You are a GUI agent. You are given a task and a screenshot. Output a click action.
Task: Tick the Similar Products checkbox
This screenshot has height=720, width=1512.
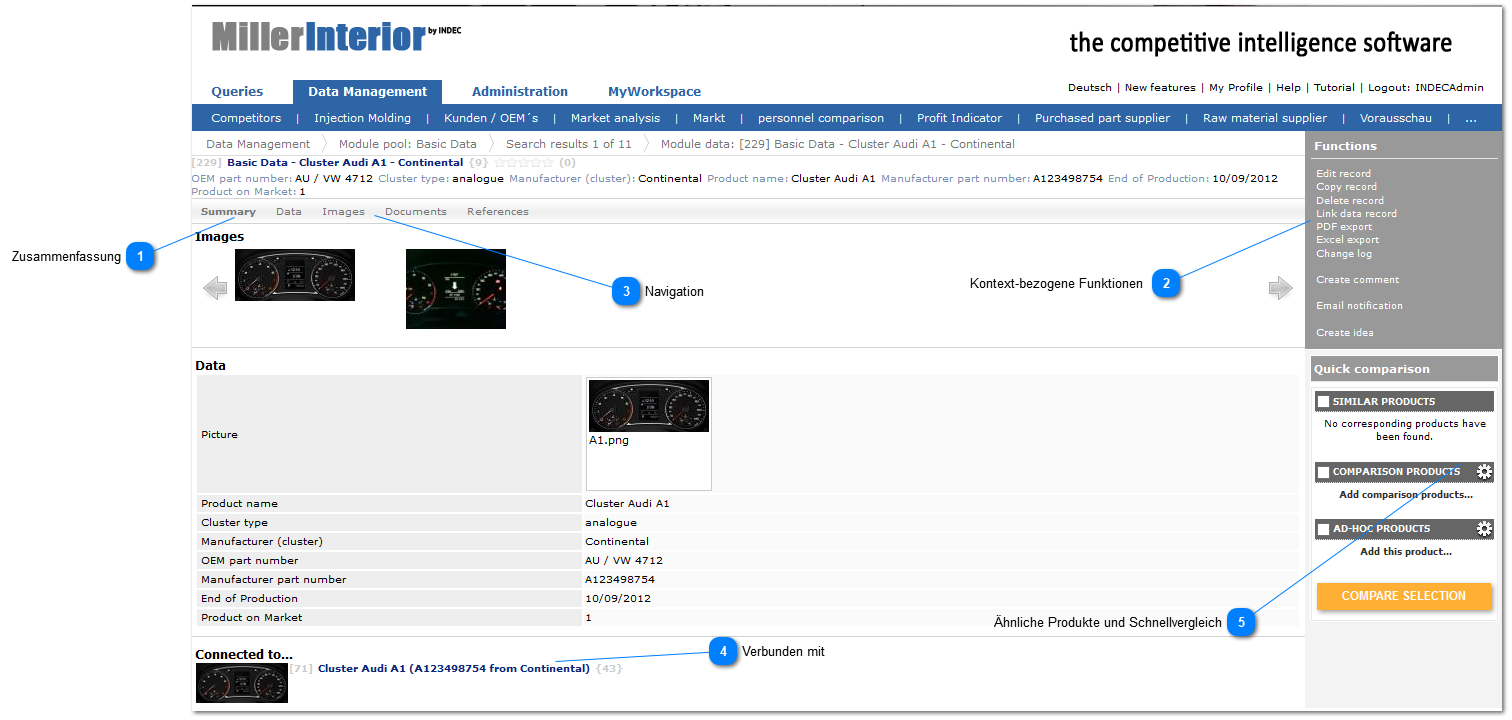coord(1324,402)
